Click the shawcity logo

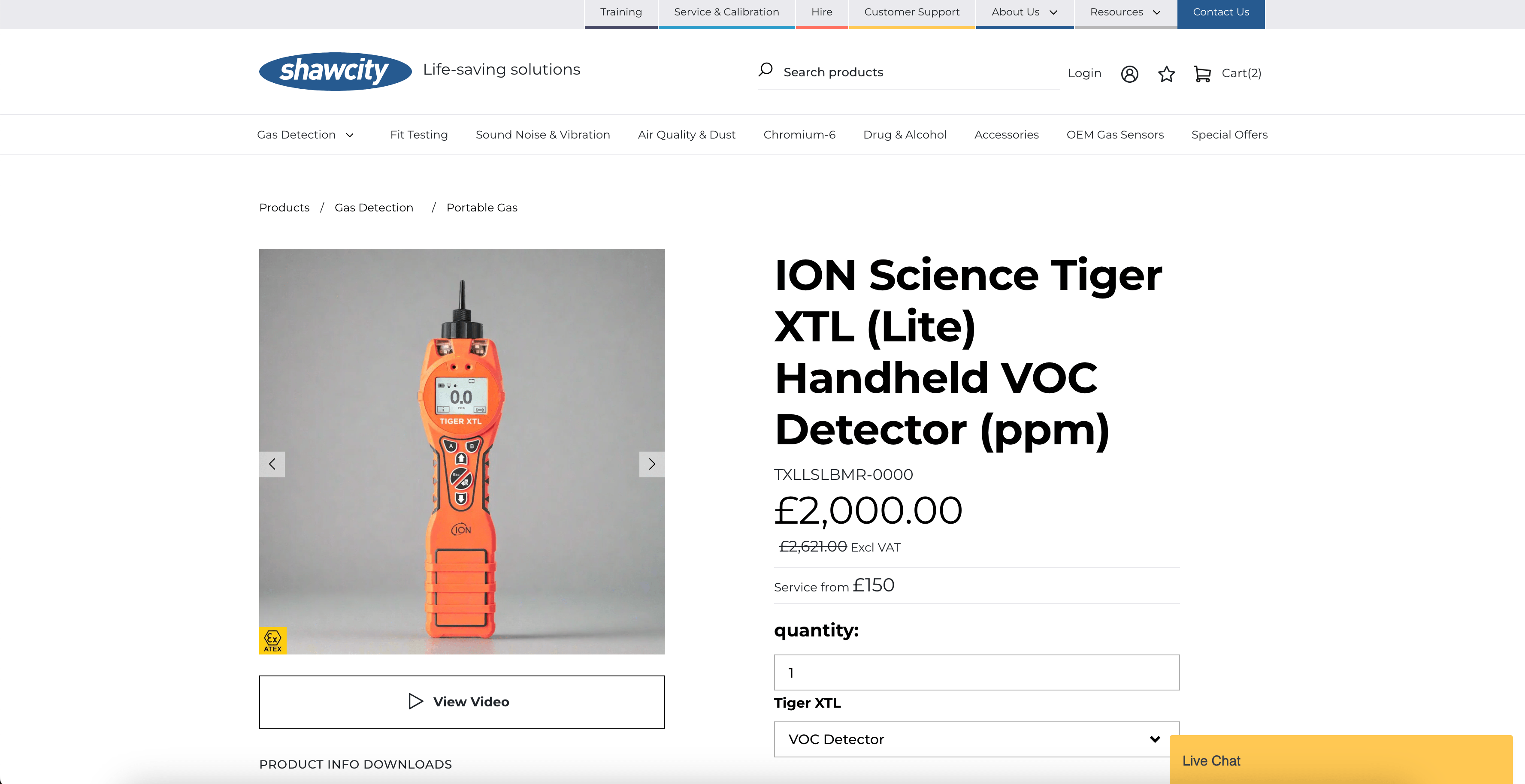[x=335, y=71]
